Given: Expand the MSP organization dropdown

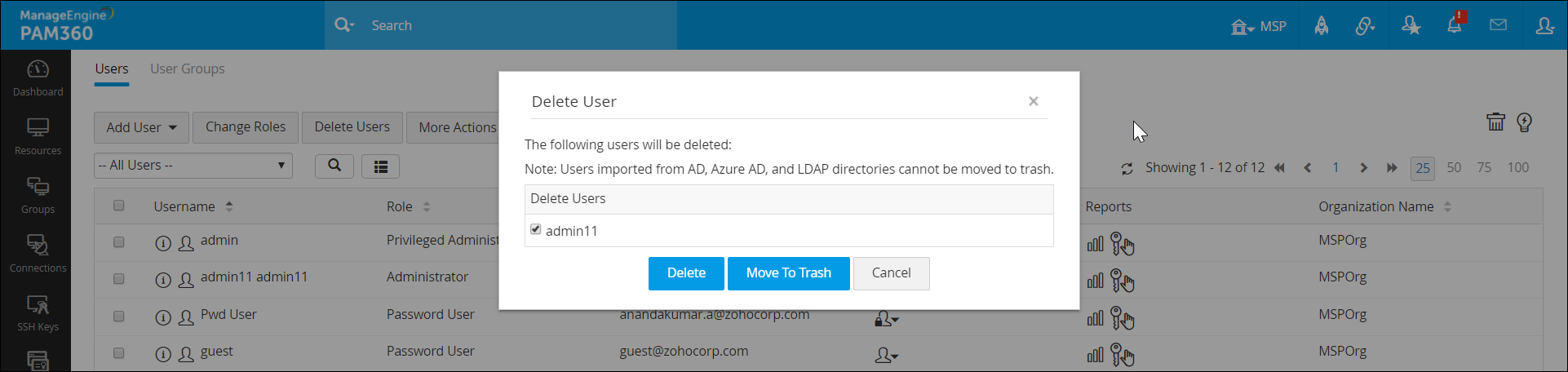Looking at the screenshot, I should [1259, 26].
